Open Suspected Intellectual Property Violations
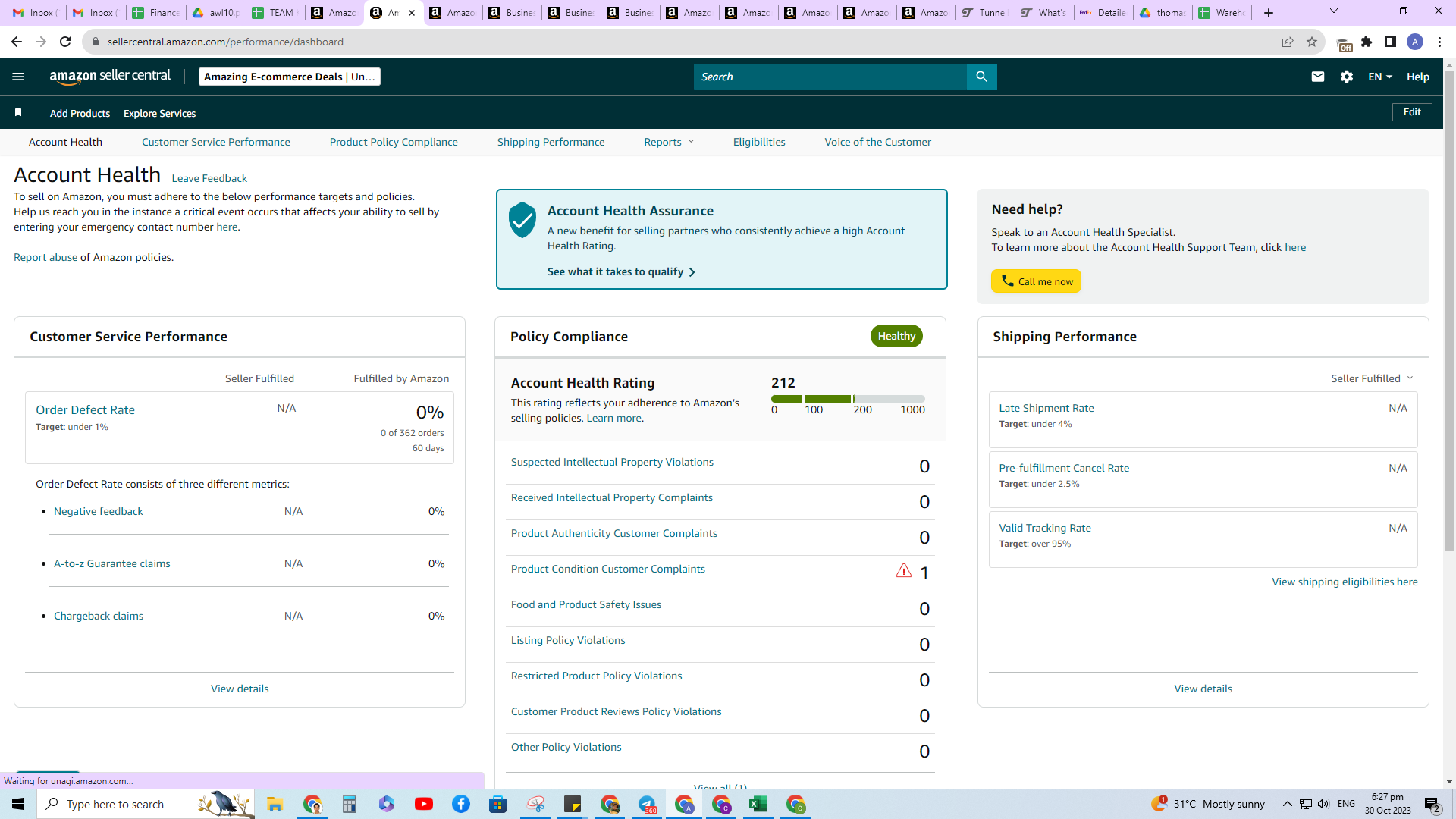The height and width of the screenshot is (819, 1456). click(612, 462)
